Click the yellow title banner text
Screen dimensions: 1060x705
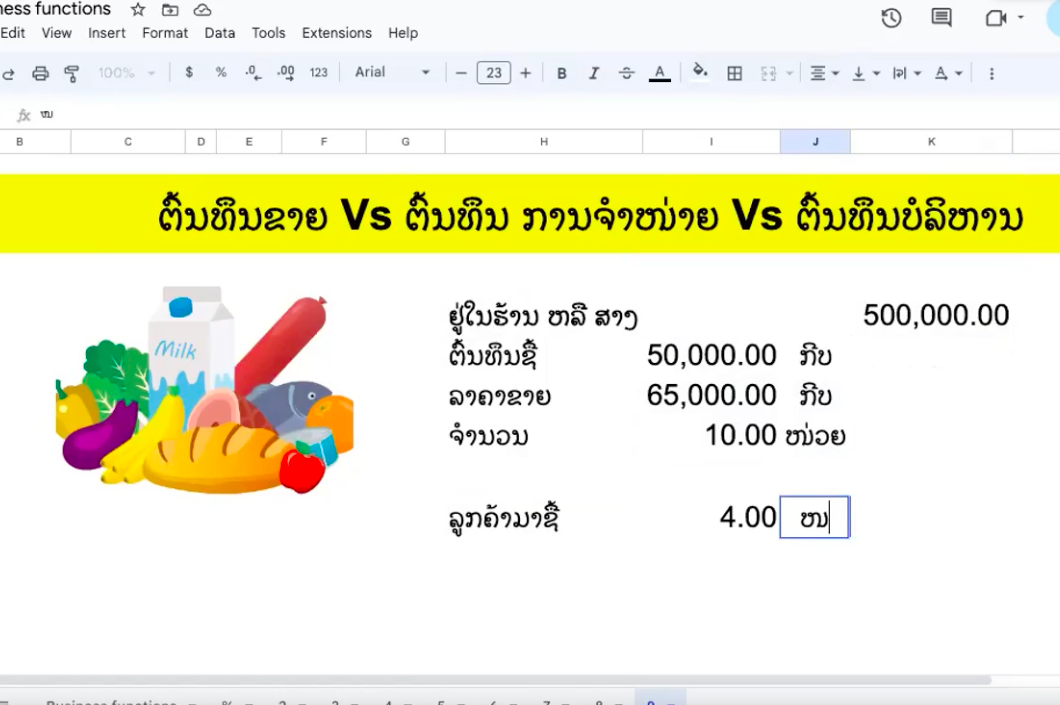pos(590,216)
